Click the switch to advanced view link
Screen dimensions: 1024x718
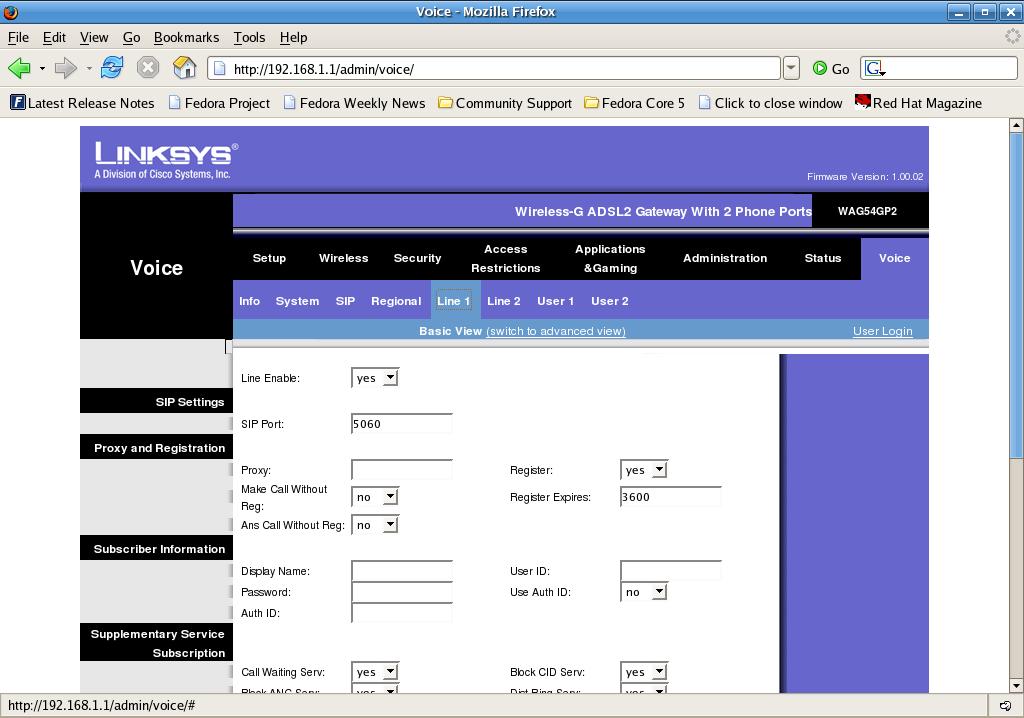pos(555,331)
